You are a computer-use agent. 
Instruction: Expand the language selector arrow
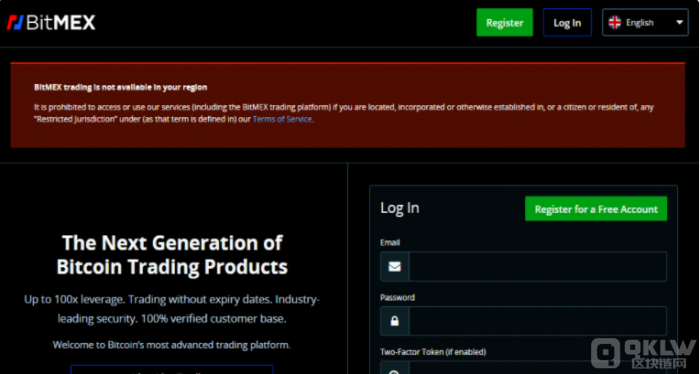point(679,22)
